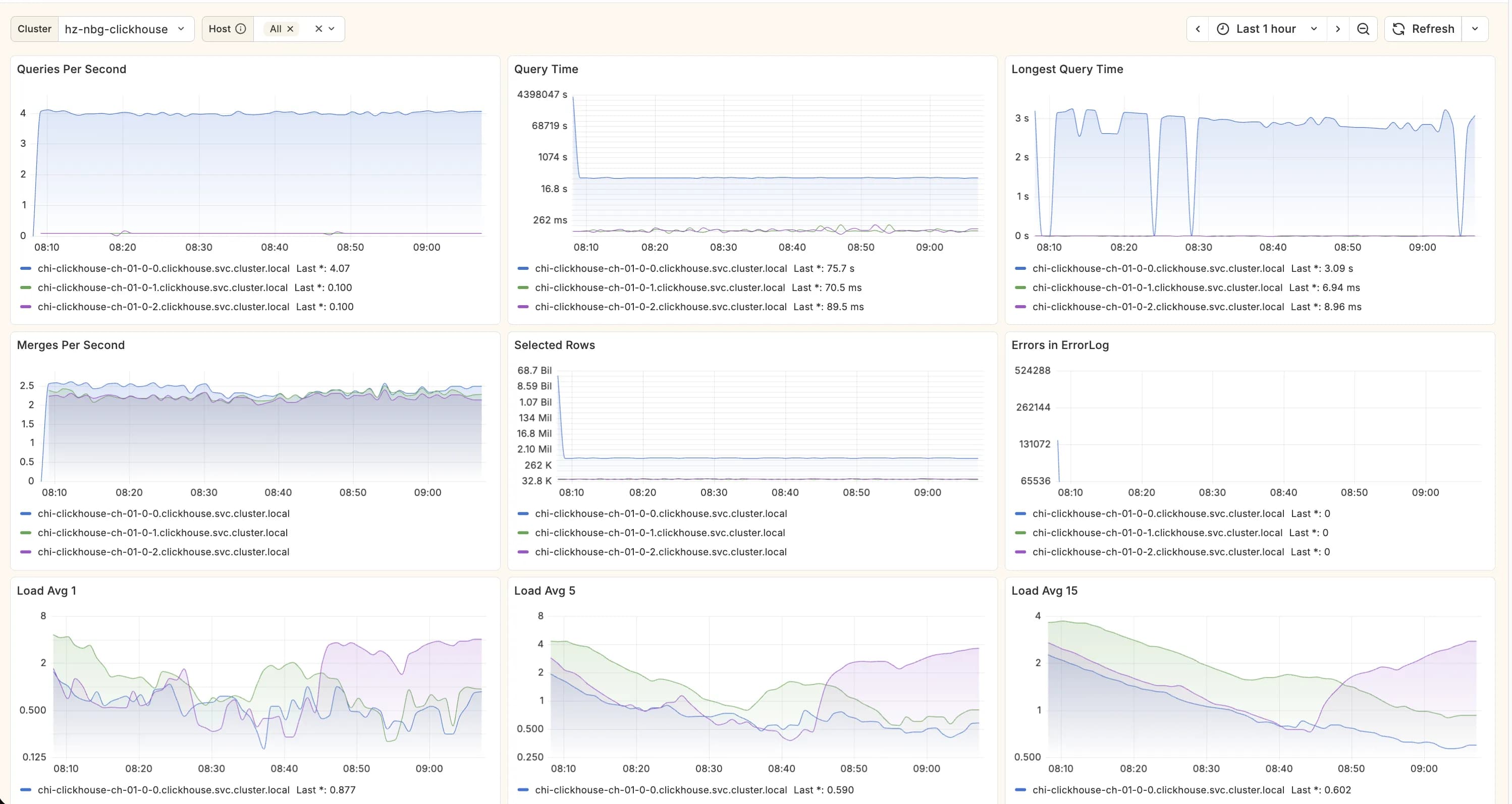This screenshot has width=1512, height=804.
Task: Click the clock icon next to Last 1 hour
Action: 1223,28
